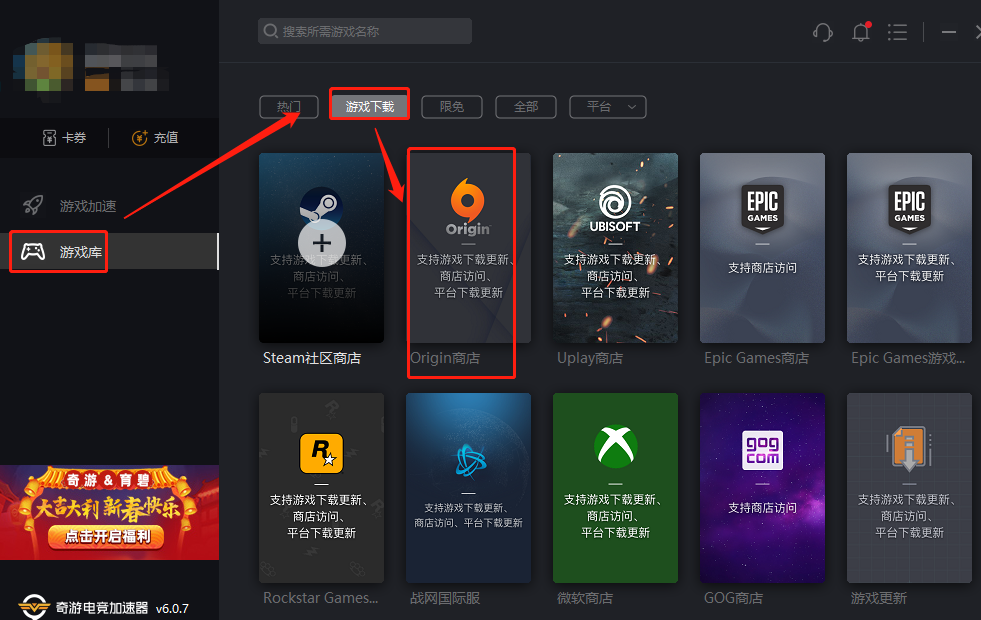Select the 游戏下载 tab
This screenshot has height=620, width=981.
click(x=370, y=106)
